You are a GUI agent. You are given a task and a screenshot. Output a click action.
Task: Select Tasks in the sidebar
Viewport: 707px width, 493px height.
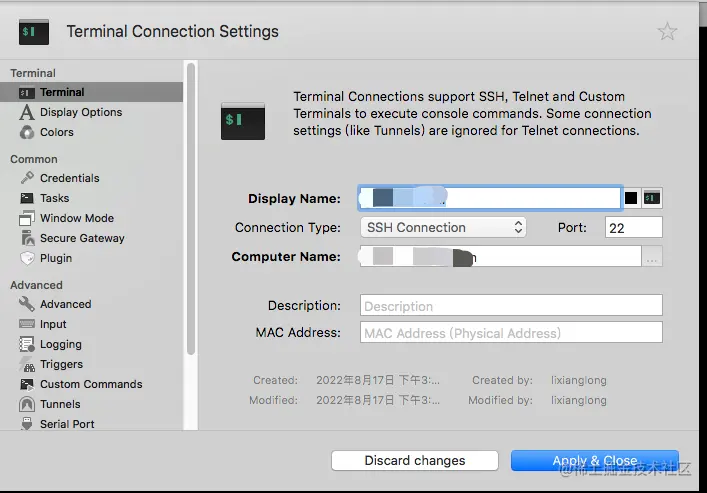coord(54,198)
